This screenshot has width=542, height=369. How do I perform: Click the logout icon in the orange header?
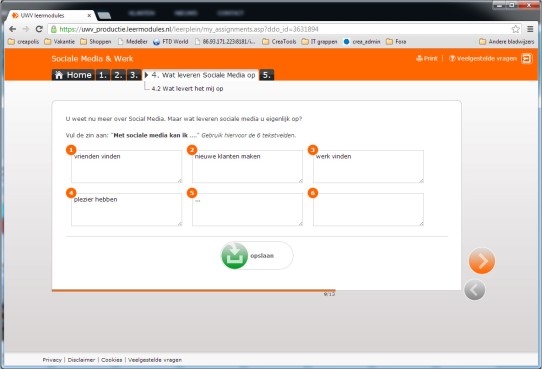pyautogui.click(x=526, y=58)
